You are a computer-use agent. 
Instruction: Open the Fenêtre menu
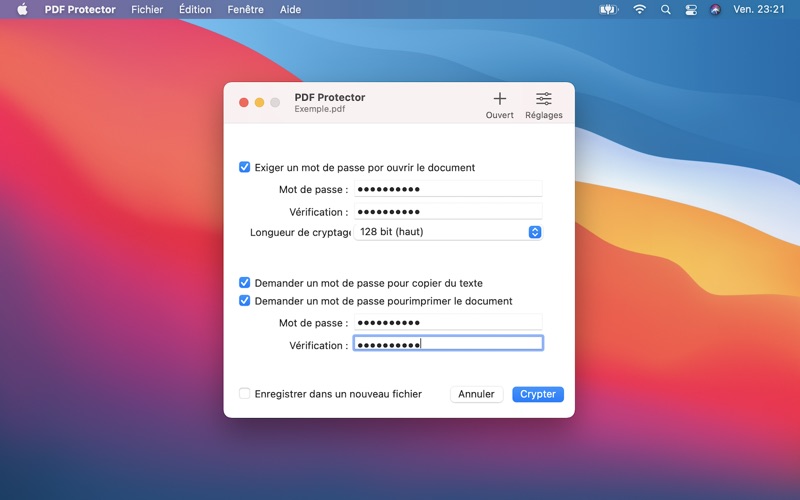pyautogui.click(x=245, y=9)
